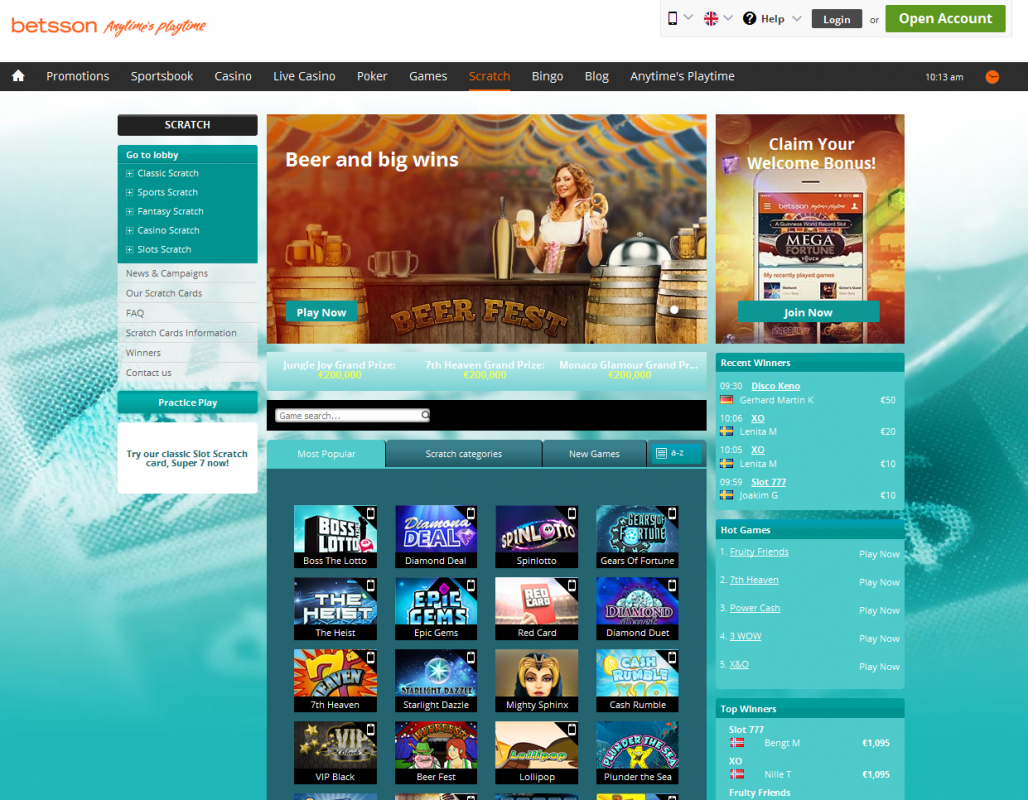Open the Diamond Deal game
Screen dimensions: 1028x800
coord(436,536)
